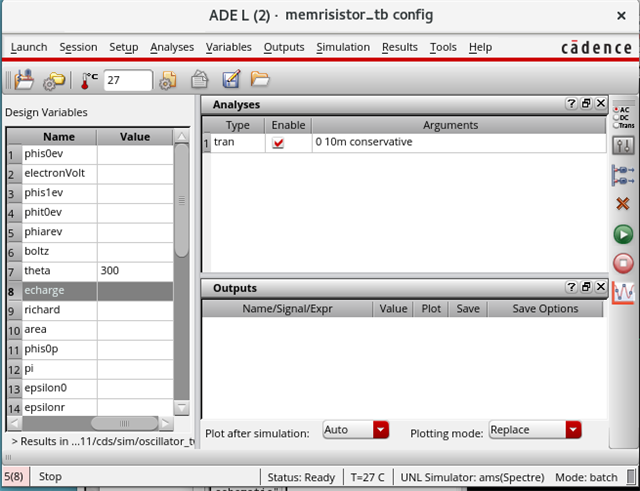Plot outputs with waveform icon
Viewport: 640px width, 491px height.
click(623, 292)
